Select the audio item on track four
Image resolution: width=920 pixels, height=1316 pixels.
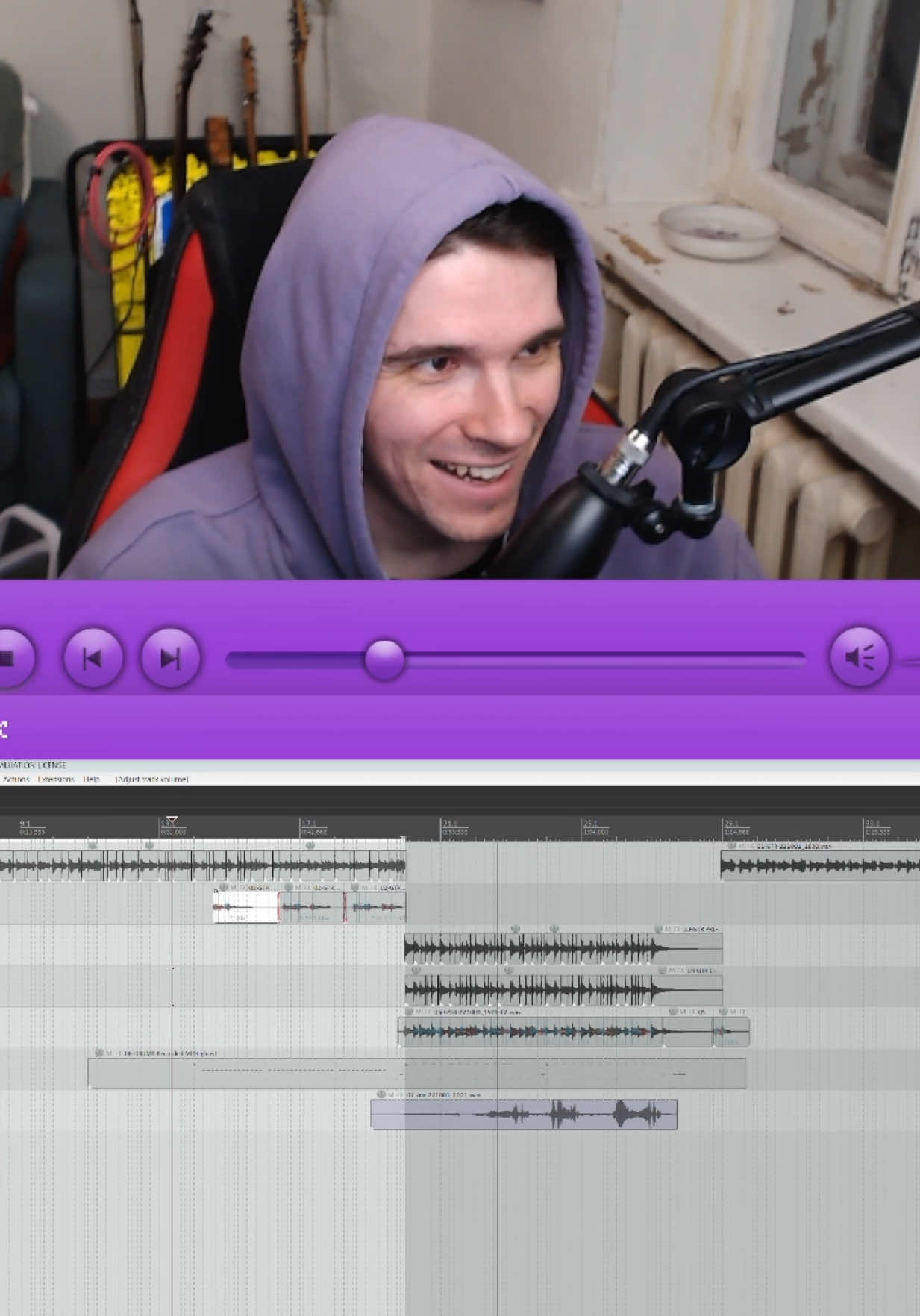pos(563,989)
